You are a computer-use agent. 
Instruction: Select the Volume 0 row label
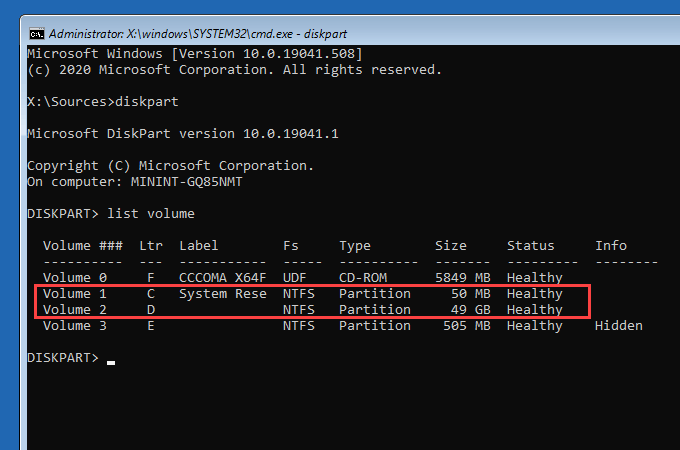[75, 278]
